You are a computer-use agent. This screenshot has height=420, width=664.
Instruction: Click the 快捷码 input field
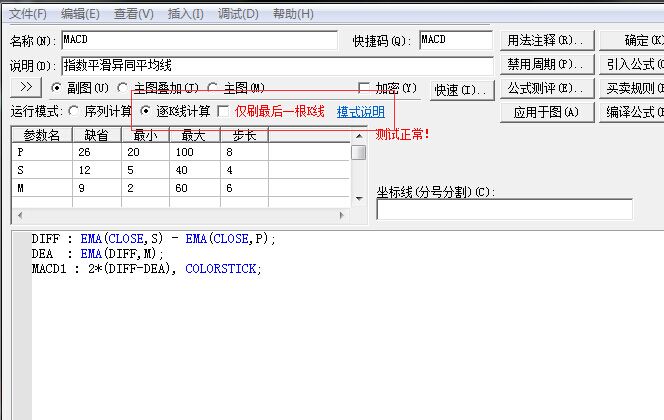coord(455,40)
